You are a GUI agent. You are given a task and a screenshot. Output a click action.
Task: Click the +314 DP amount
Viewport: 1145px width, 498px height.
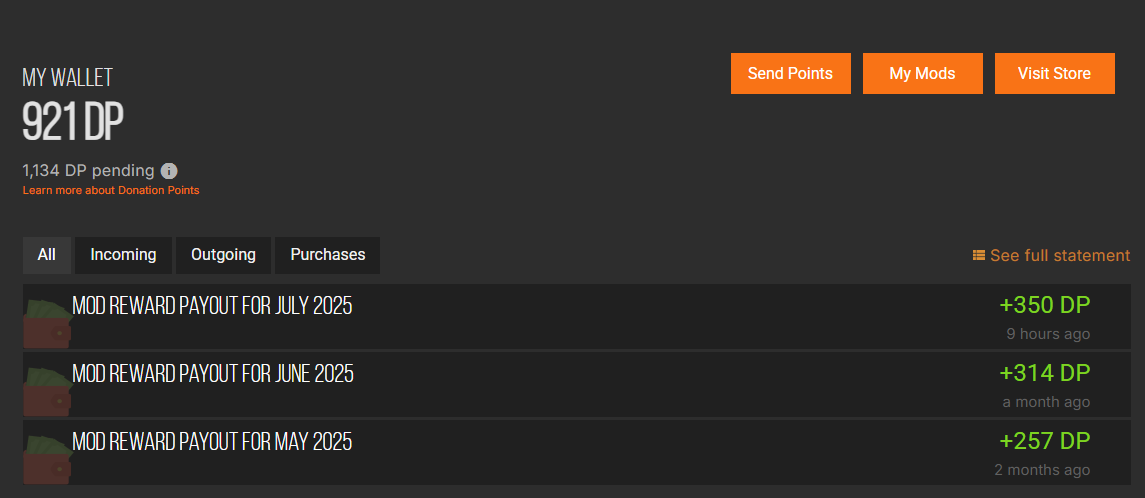(x=1044, y=373)
